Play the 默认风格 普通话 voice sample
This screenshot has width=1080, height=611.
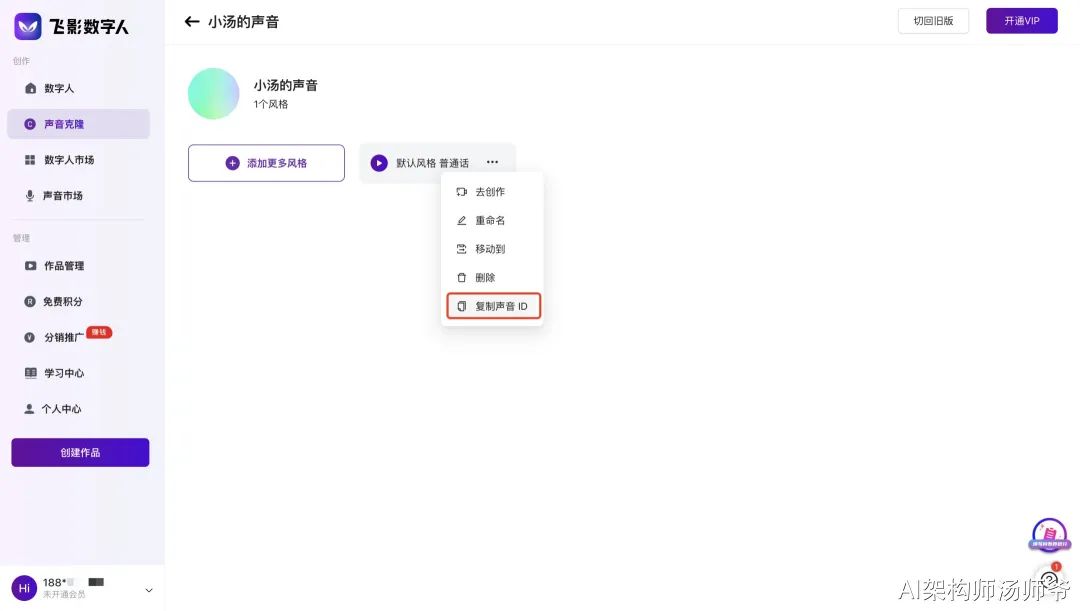[x=379, y=163]
